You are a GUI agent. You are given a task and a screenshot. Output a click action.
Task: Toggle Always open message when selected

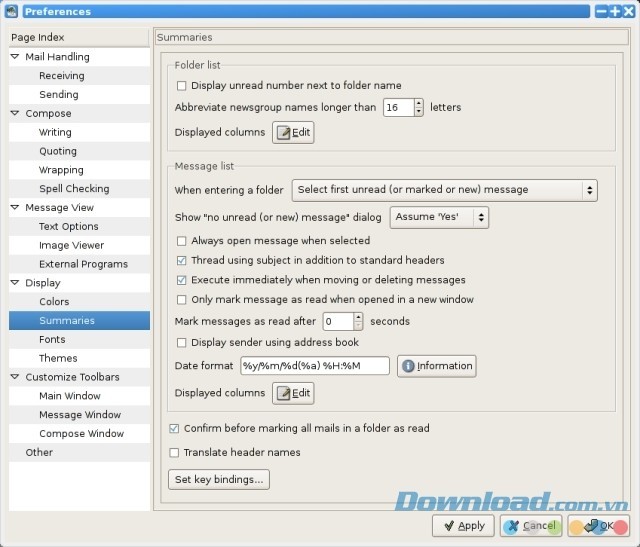182,241
